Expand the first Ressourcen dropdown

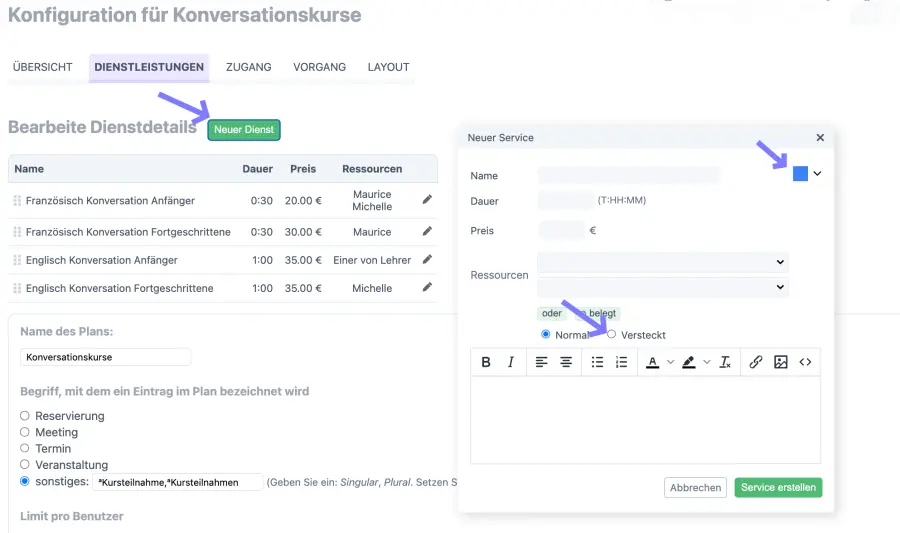coord(663,262)
